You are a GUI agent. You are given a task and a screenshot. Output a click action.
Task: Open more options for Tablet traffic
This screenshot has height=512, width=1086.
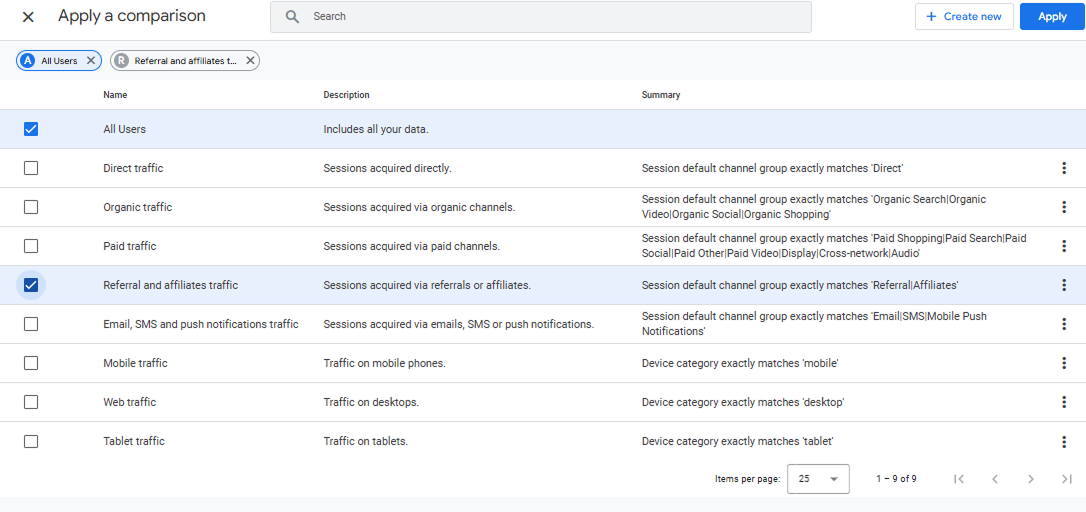[x=1064, y=441]
